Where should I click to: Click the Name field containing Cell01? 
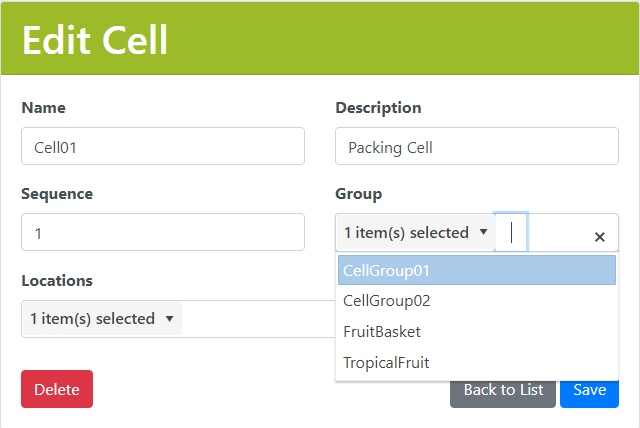pyautogui.click(x=162, y=146)
